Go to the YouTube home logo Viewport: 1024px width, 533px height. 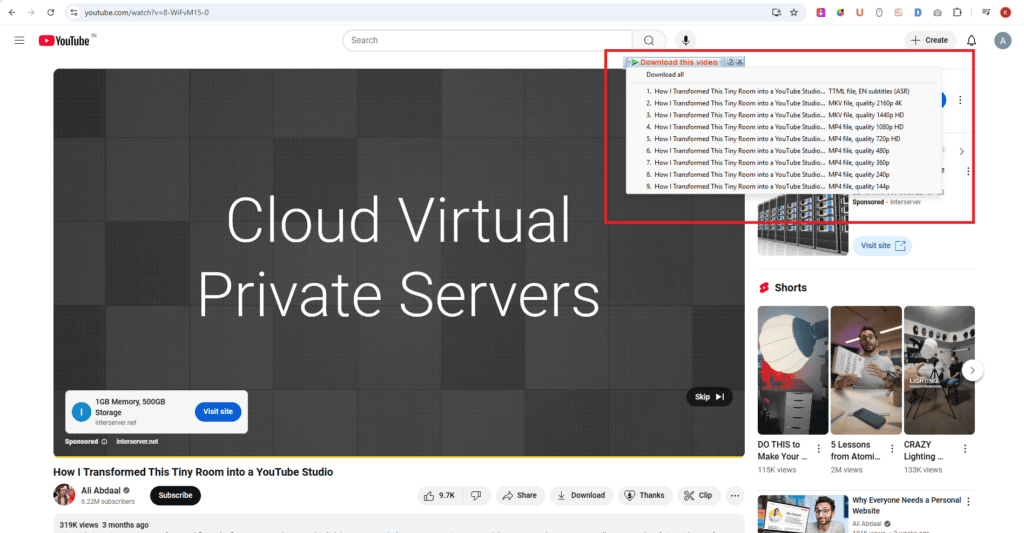point(64,40)
